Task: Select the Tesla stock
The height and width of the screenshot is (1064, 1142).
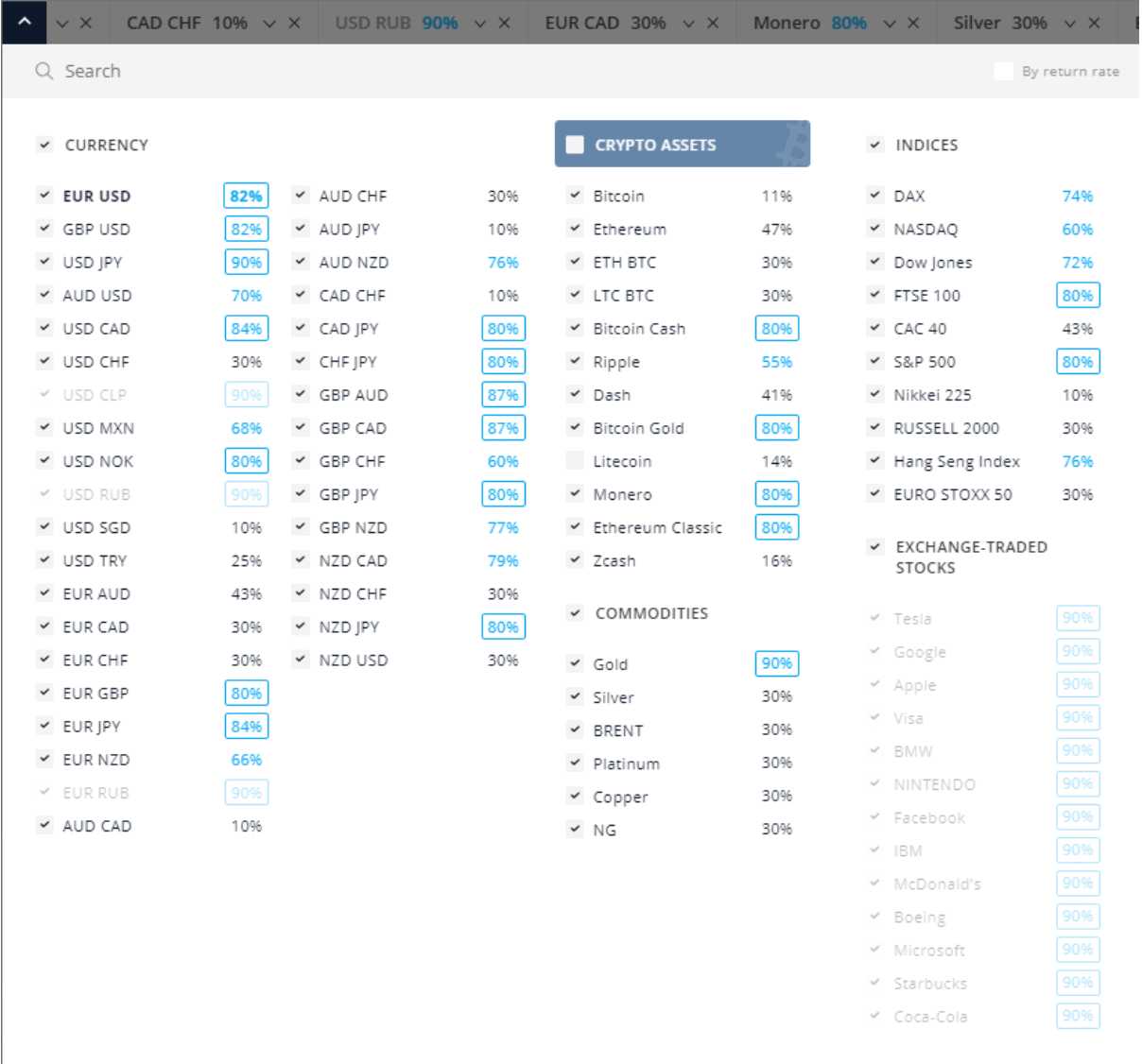Action: click(x=912, y=619)
